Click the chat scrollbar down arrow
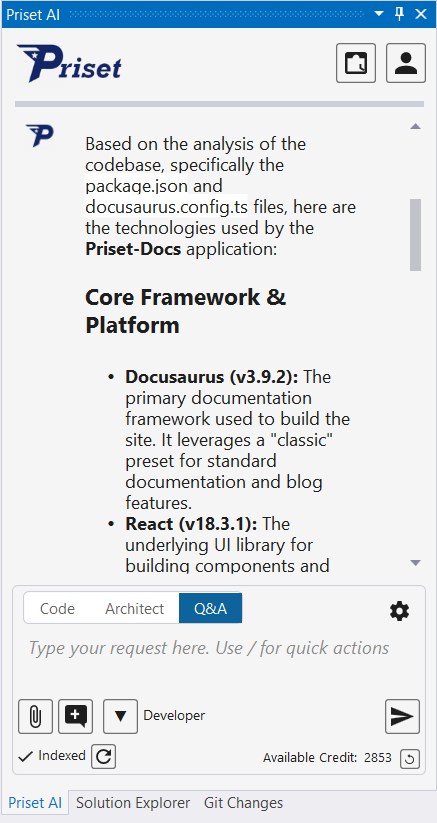This screenshot has height=823, width=437. coord(415,563)
